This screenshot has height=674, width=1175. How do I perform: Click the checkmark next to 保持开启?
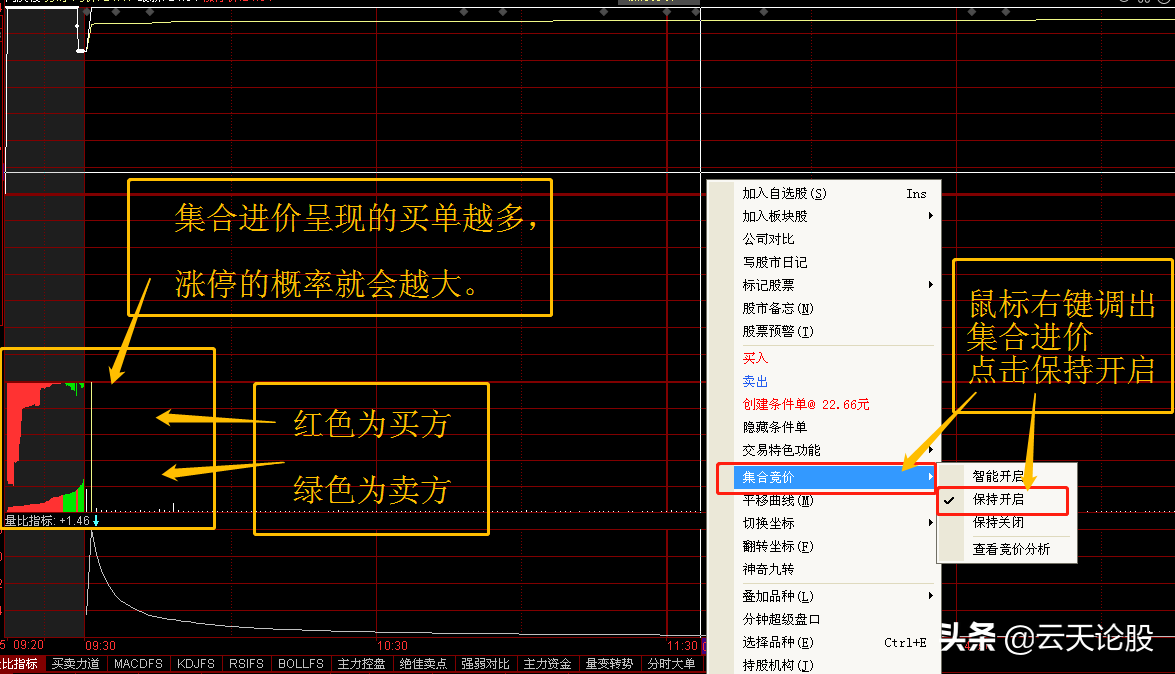click(949, 500)
